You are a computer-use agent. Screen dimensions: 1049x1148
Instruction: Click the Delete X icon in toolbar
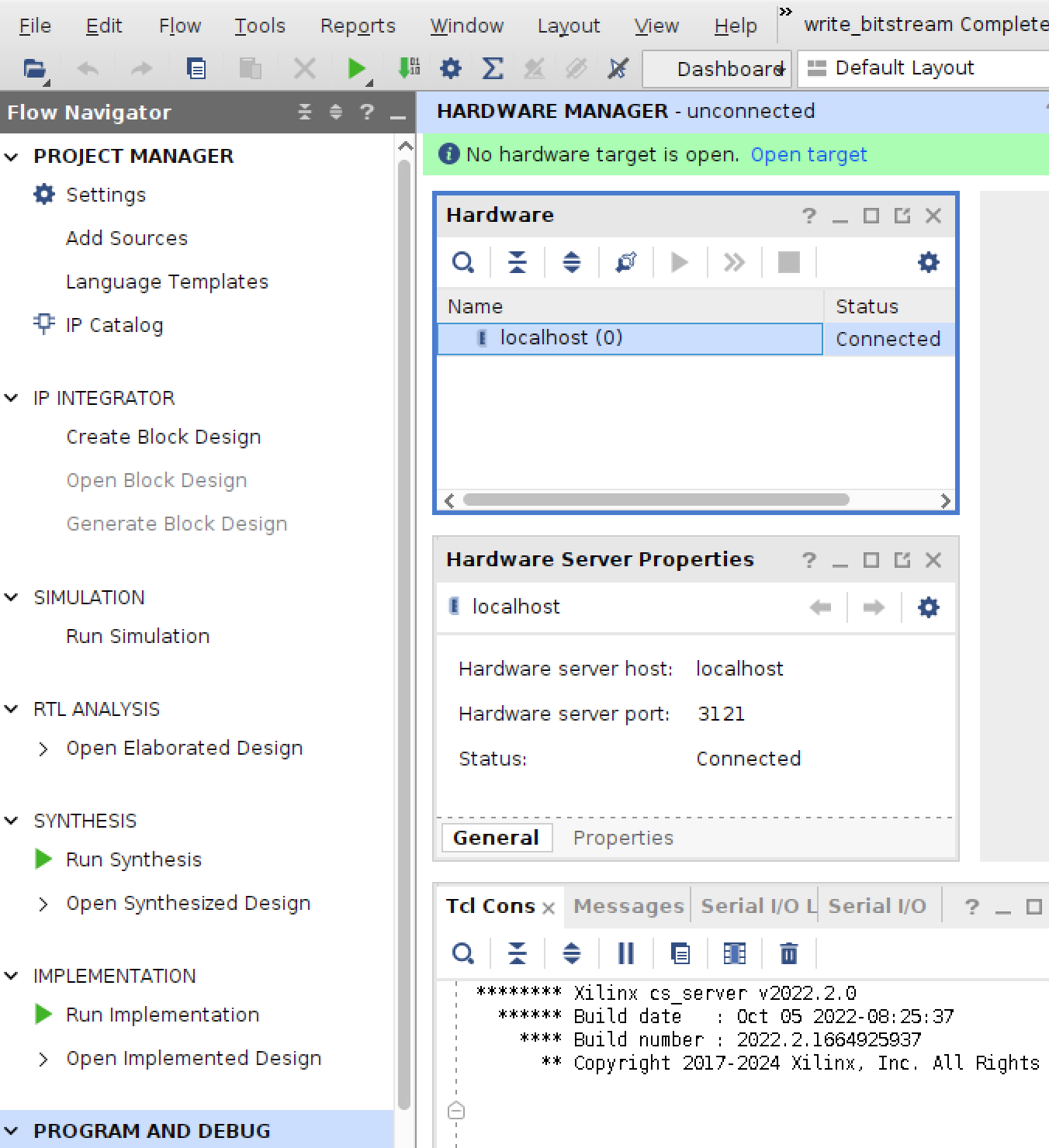(304, 69)
